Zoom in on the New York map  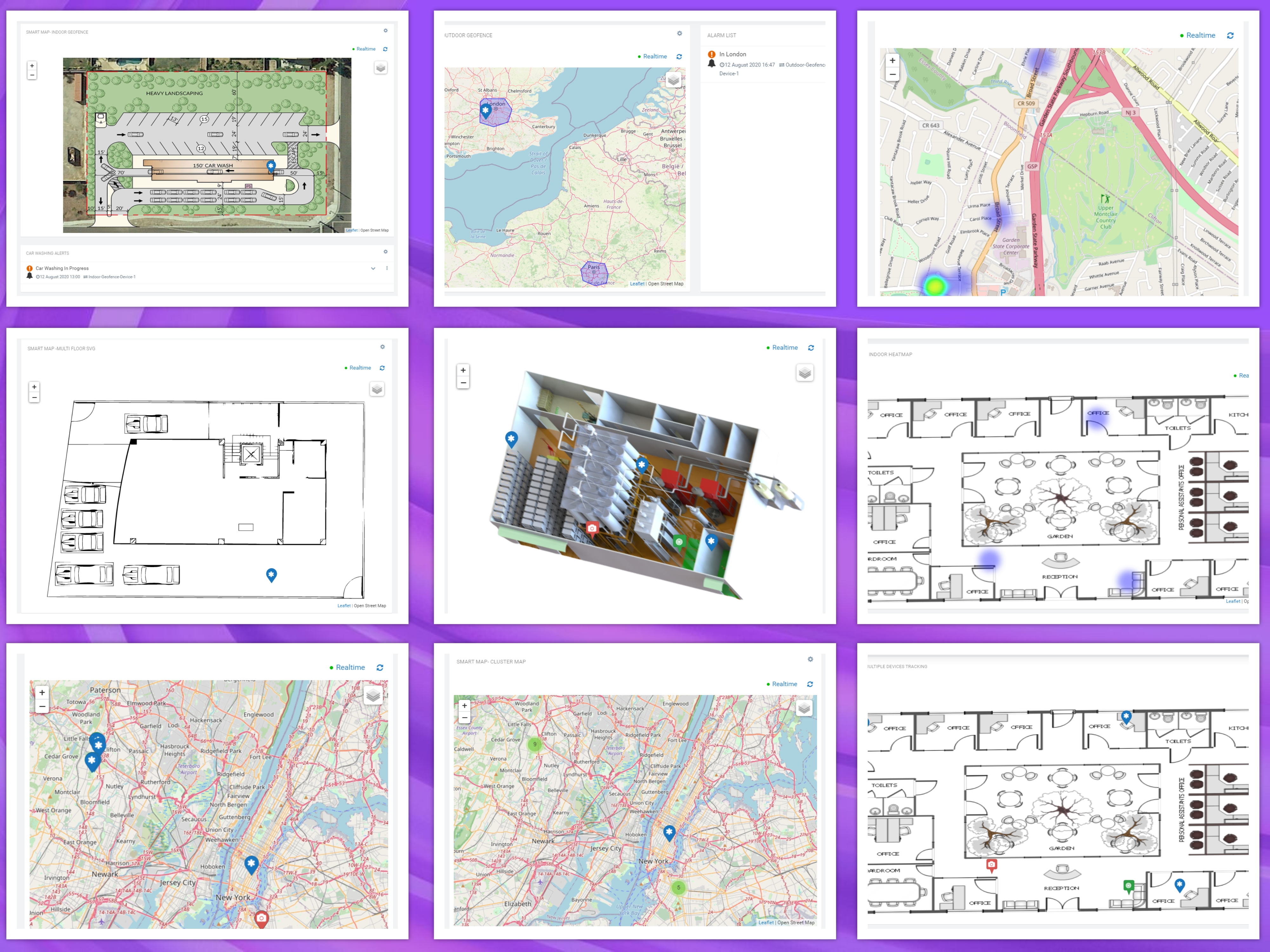42,693
